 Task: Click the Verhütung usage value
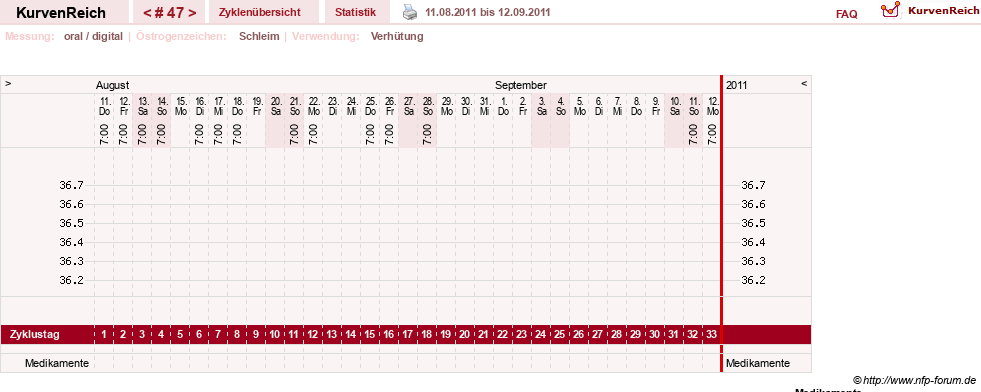point(397,36)
